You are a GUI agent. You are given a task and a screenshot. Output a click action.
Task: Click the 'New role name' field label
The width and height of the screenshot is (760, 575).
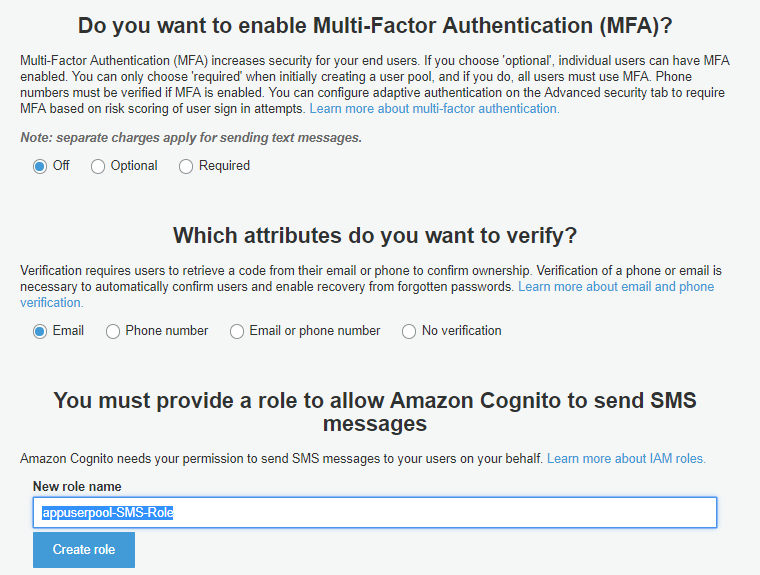pyautogui.click(x=77, y=487)
